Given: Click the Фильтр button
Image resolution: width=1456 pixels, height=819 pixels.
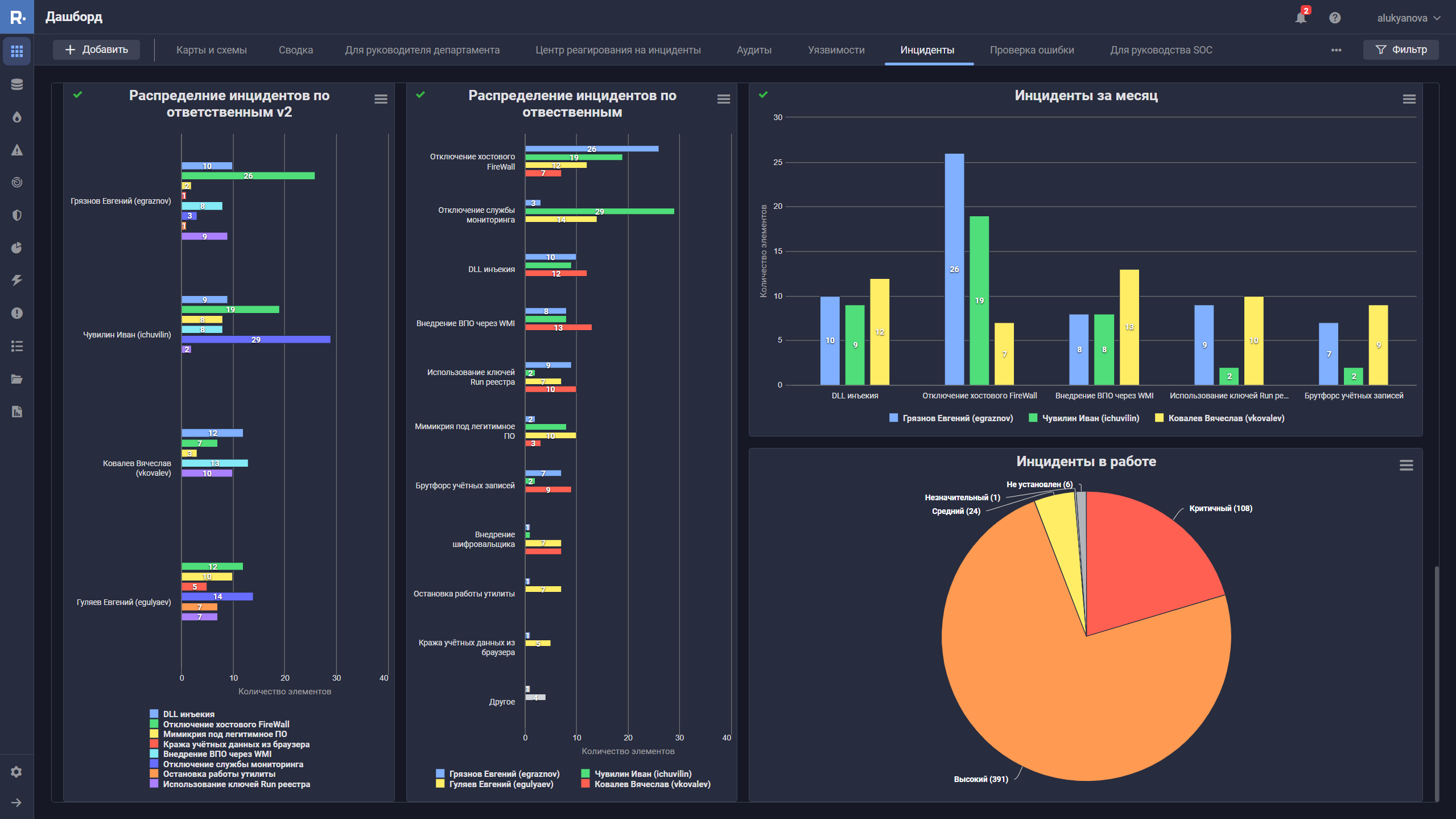Looking at the screenshot, I should tap(1401, 50).
